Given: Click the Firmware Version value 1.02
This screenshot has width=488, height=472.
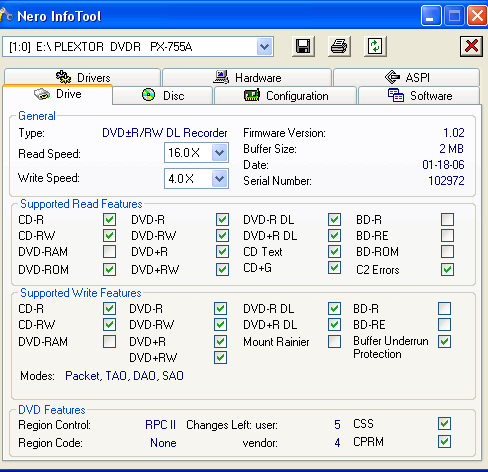Looking at the screenshot, I should pos(454,133).
